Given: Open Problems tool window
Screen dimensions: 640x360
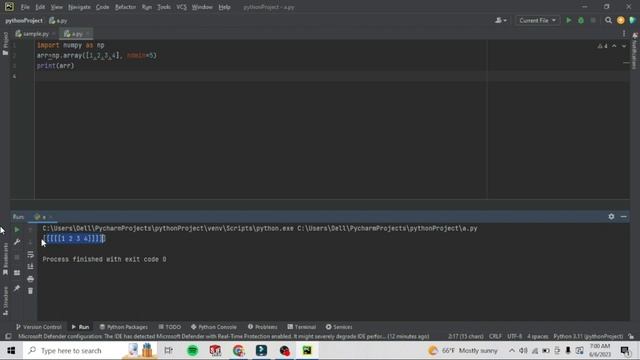Looking at the screenshot, I should [x=262, y=327].
